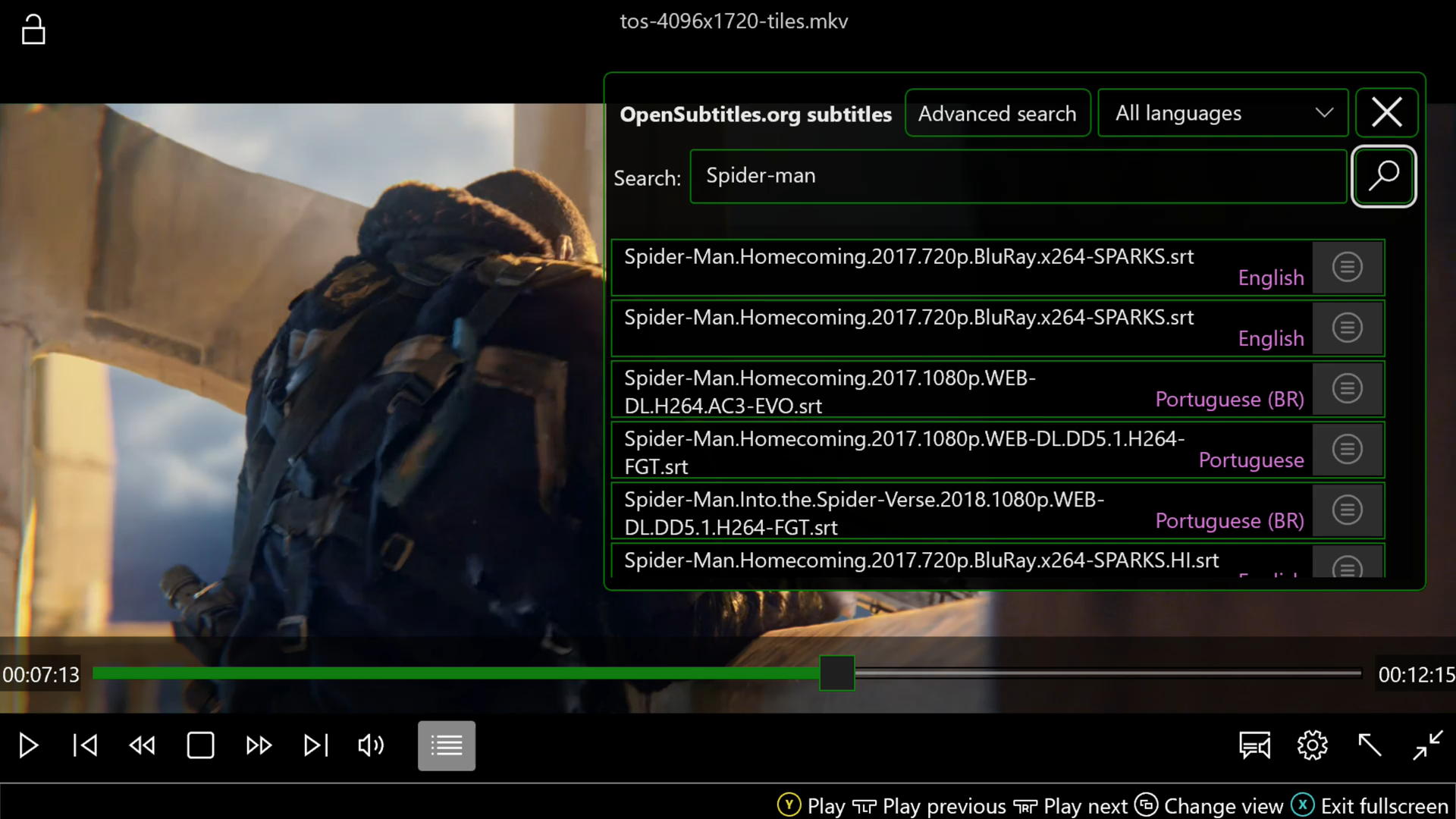Click the lock controls icon
This screenshot has width=1456, height=819.
tap(33, 30)
